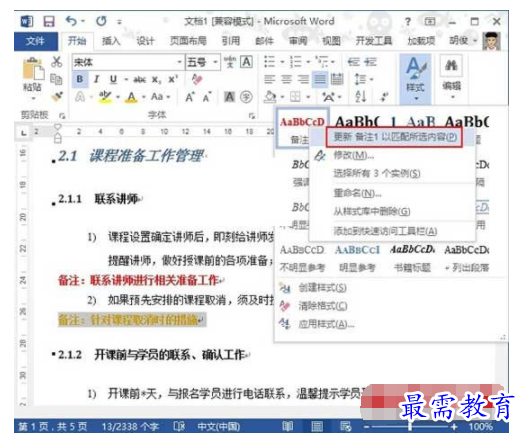Open the Help question mark

click(408, 22)
